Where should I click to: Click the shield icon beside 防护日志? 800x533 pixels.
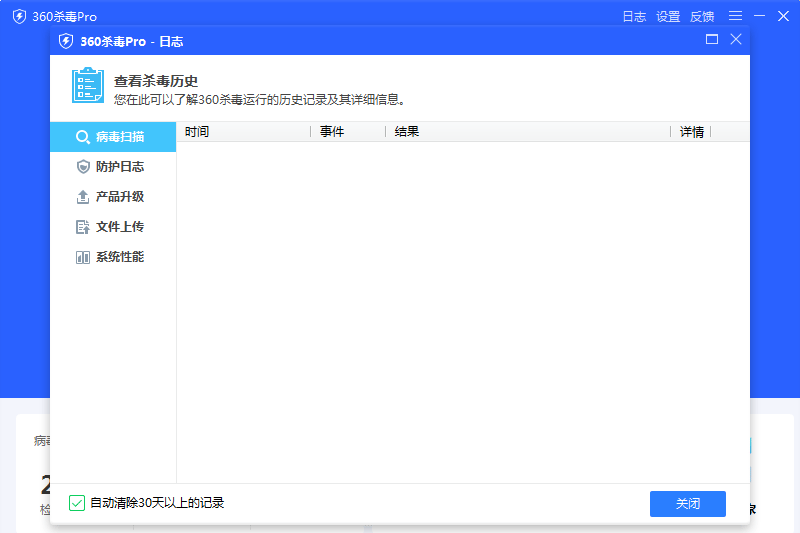click(x=83, y=167)
